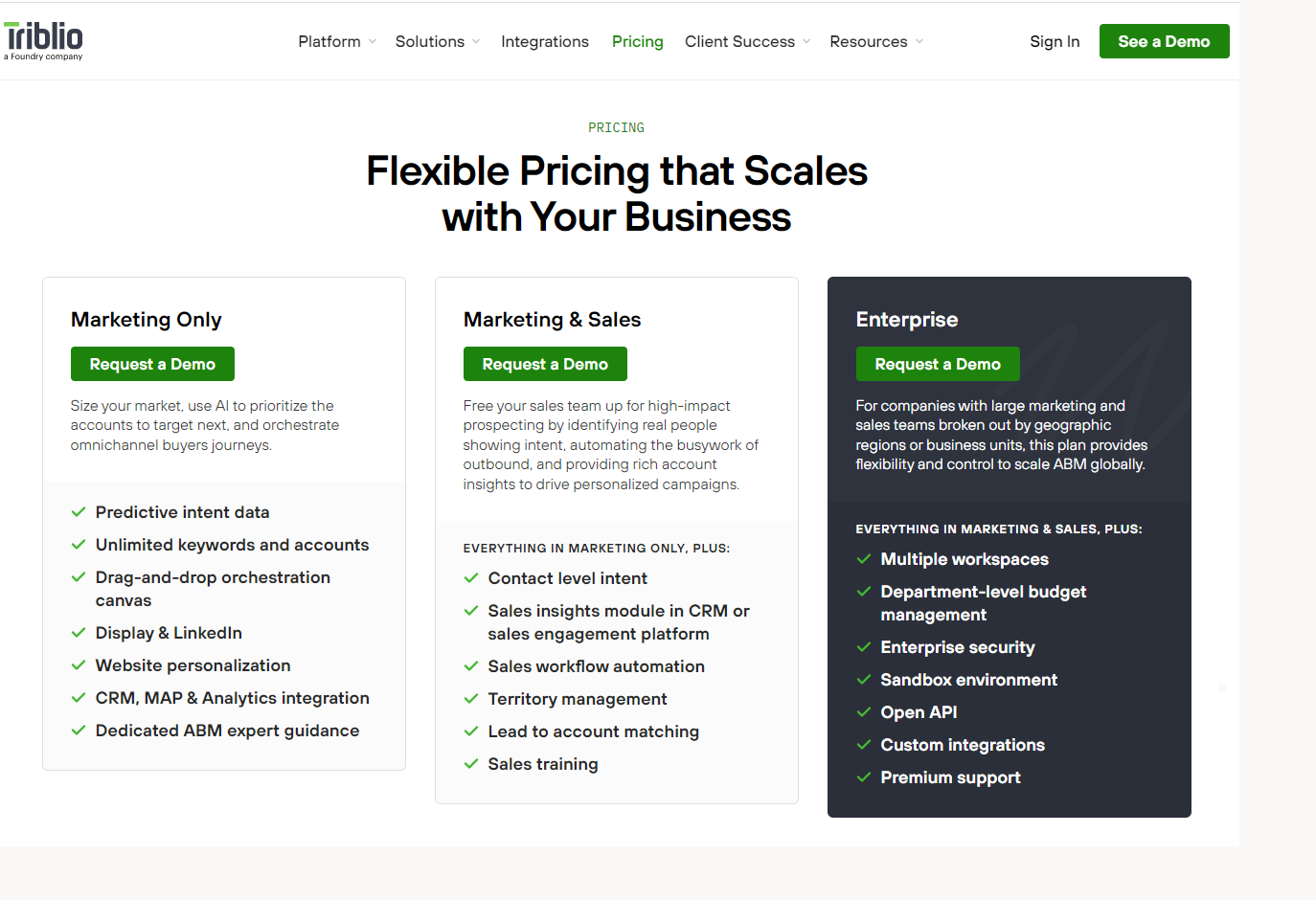The width and height of the screenshot is (1316, 900).
Task: Click checkmark beside Multiple workspaces
Action: pyautogui.click(x=864, y=559)
